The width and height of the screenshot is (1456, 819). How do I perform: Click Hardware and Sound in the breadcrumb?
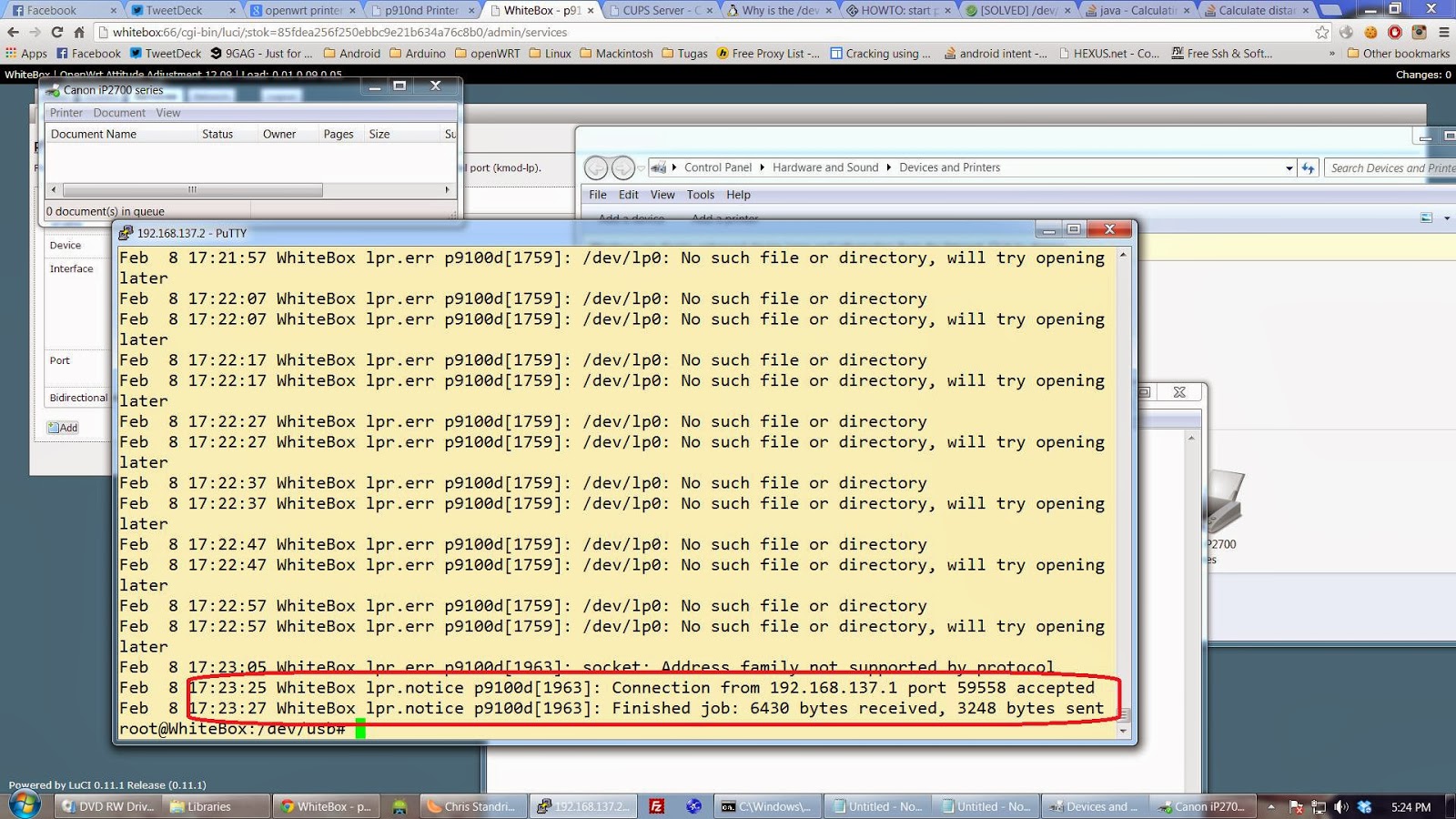[x=825, y=167]
